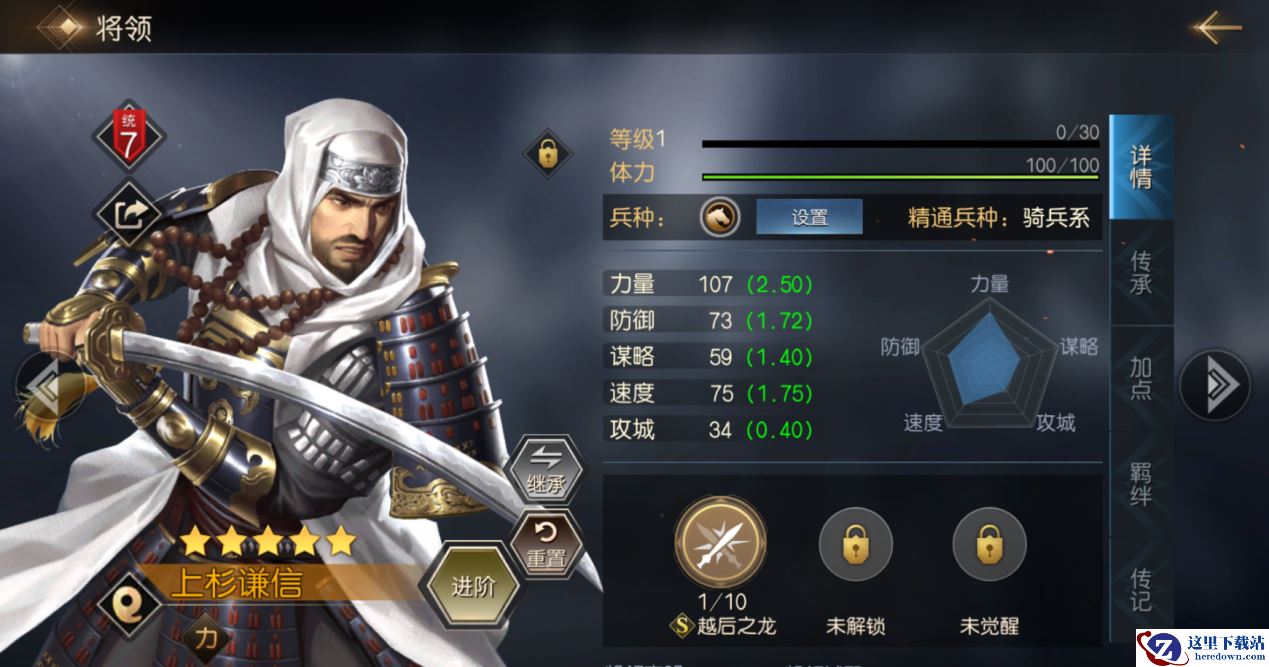The height and width of the screenshot is (667, 1269).
Task: Tap the red 统 7 command badge
Action: click(127, 136)
